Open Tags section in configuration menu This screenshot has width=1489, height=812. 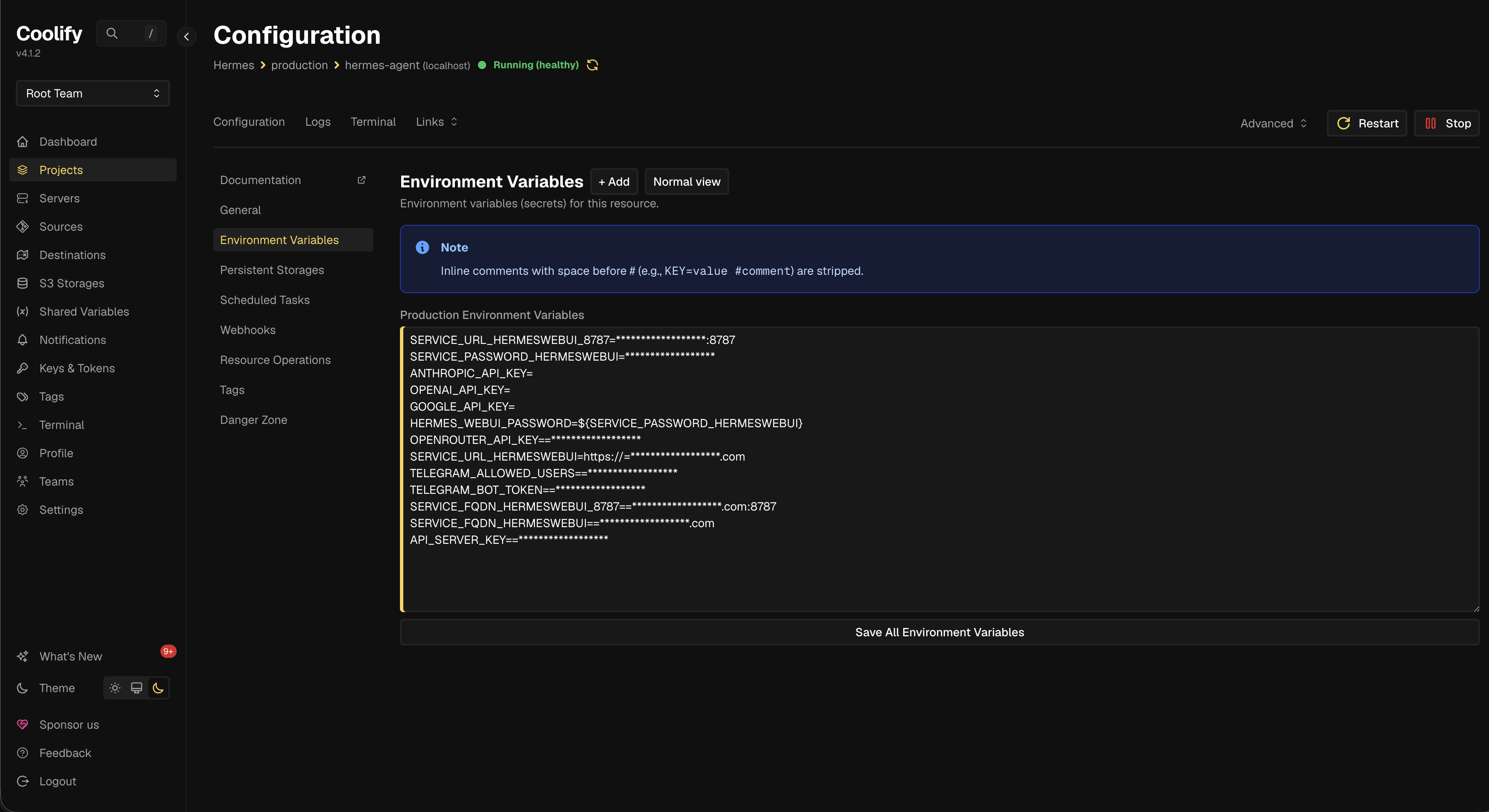click(293, 390)
